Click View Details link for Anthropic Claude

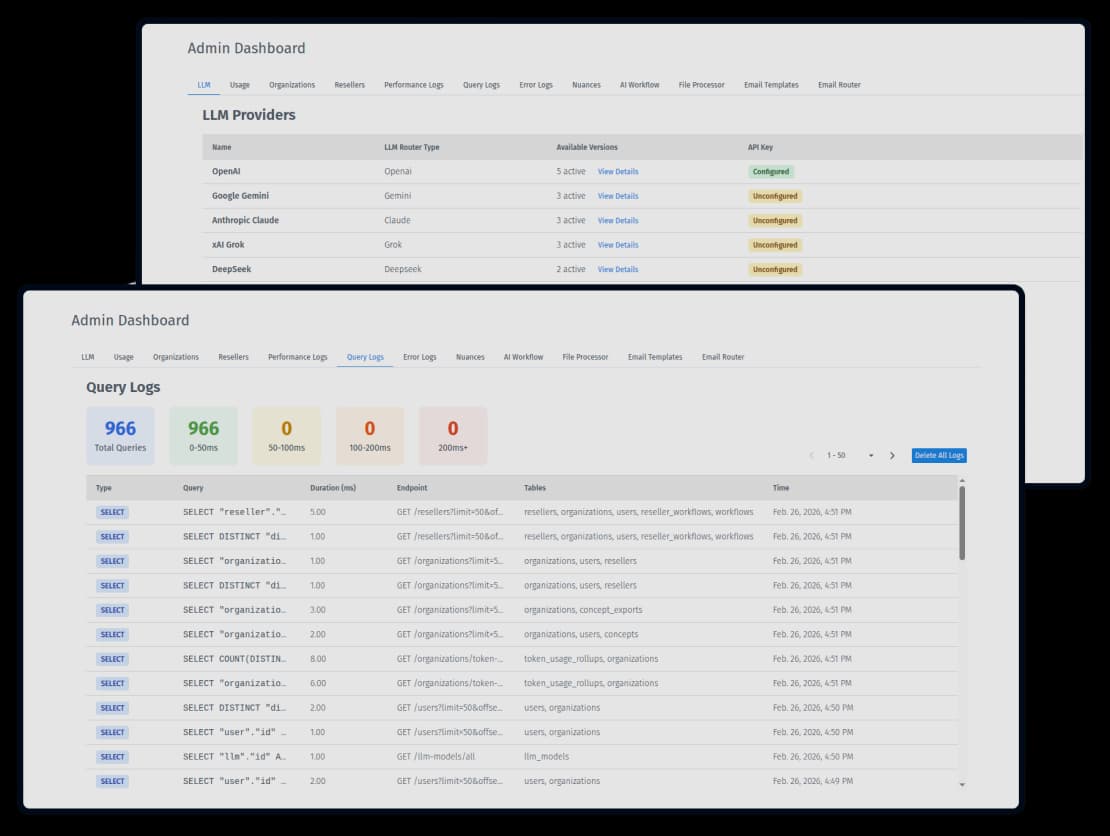click(x=618, y=221)
